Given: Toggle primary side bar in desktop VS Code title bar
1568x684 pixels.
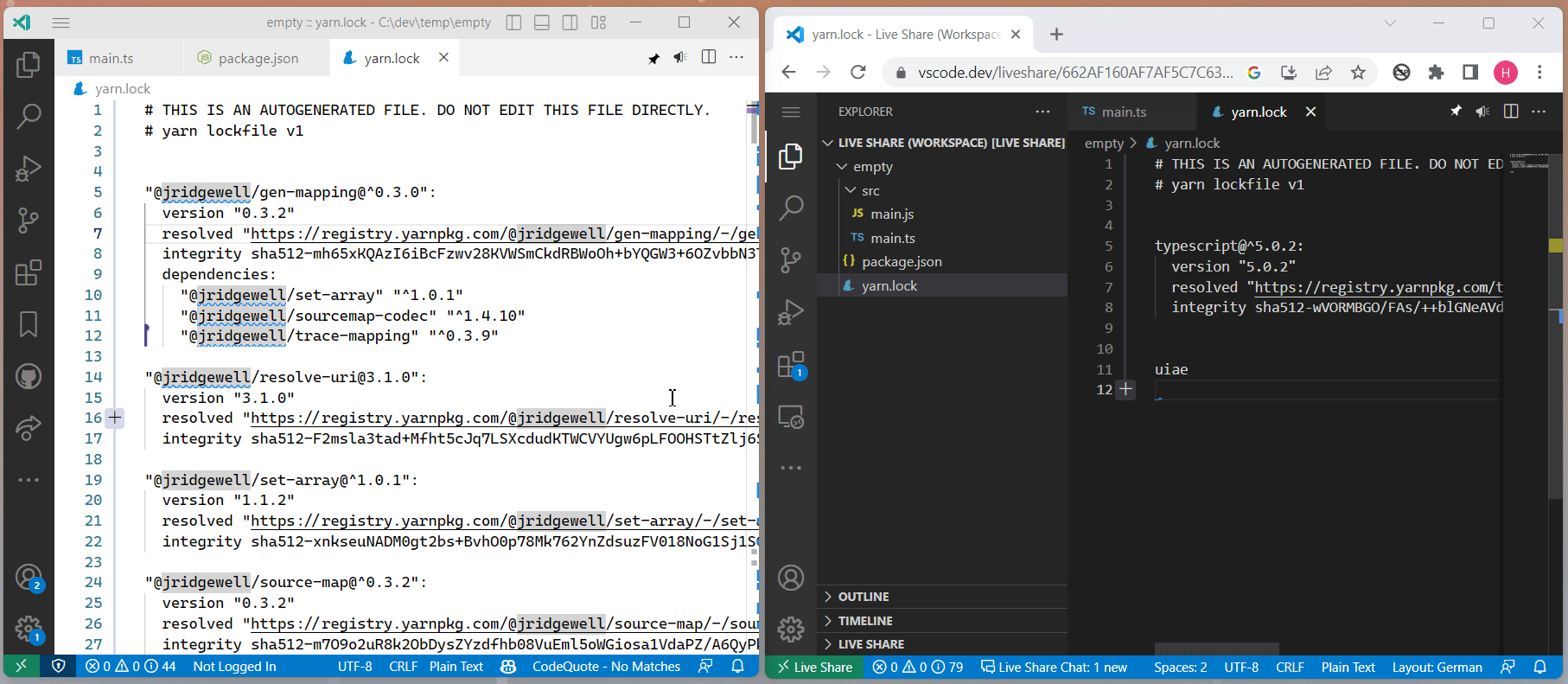Looking at the screenshot, I should point(513,22).
